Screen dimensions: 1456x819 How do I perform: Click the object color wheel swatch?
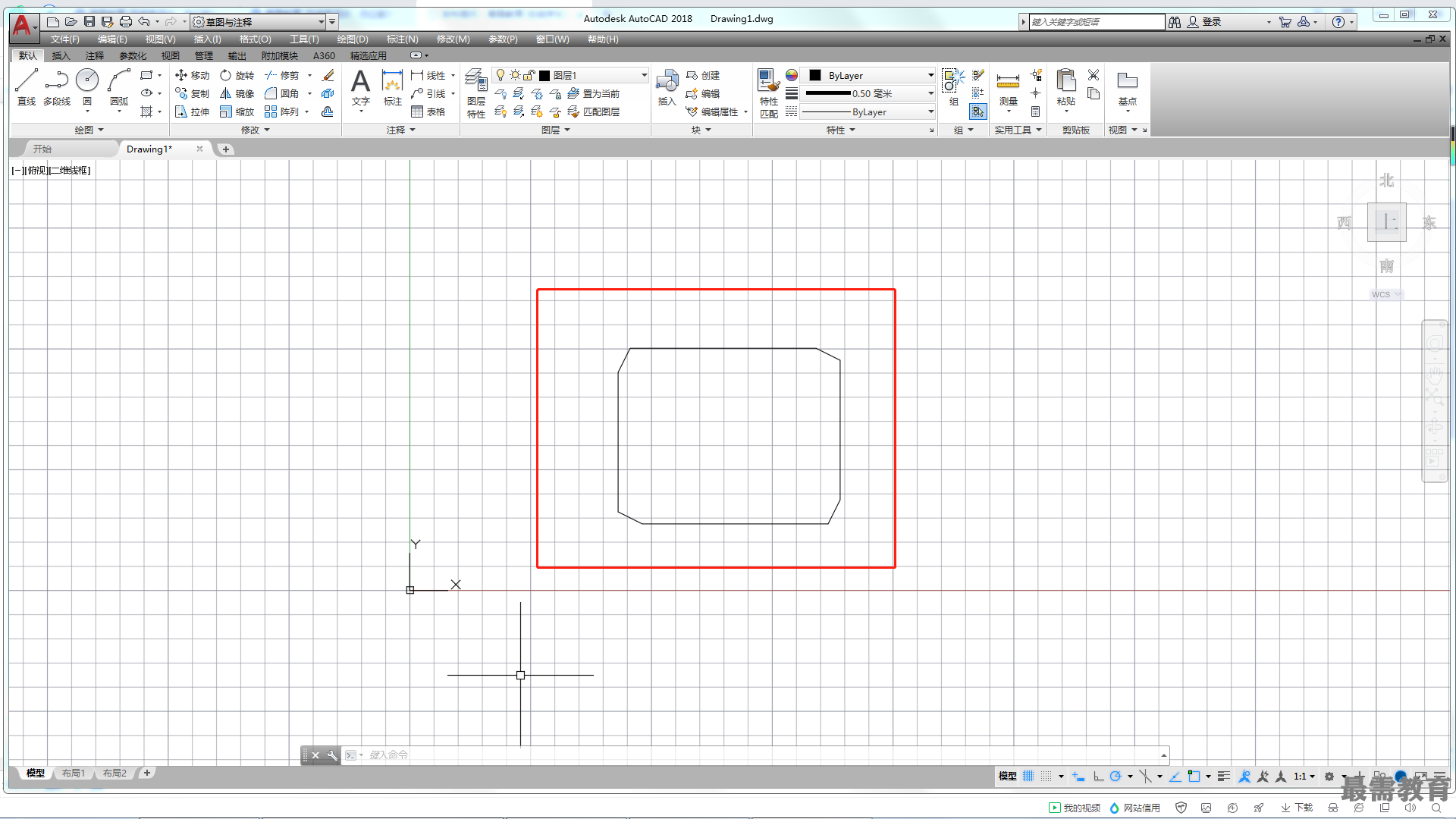point(791,75)
